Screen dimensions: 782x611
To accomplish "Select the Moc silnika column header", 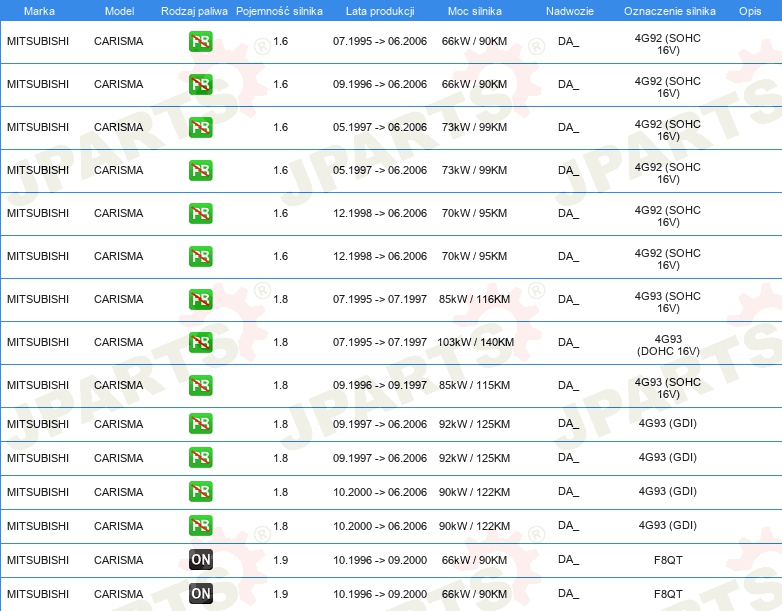I will coord(475,11).
